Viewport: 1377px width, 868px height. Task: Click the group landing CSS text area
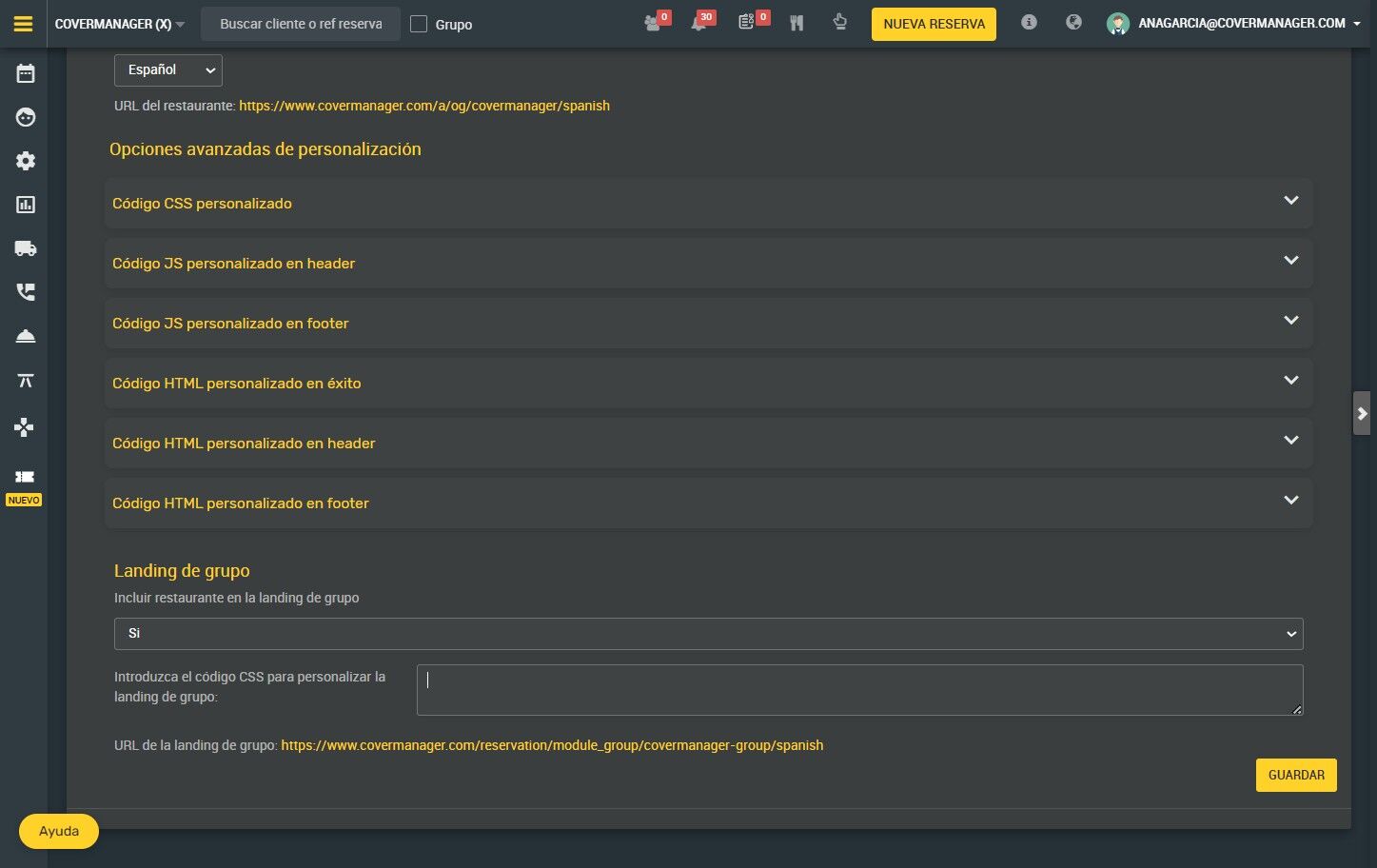(x=860, y=690)
